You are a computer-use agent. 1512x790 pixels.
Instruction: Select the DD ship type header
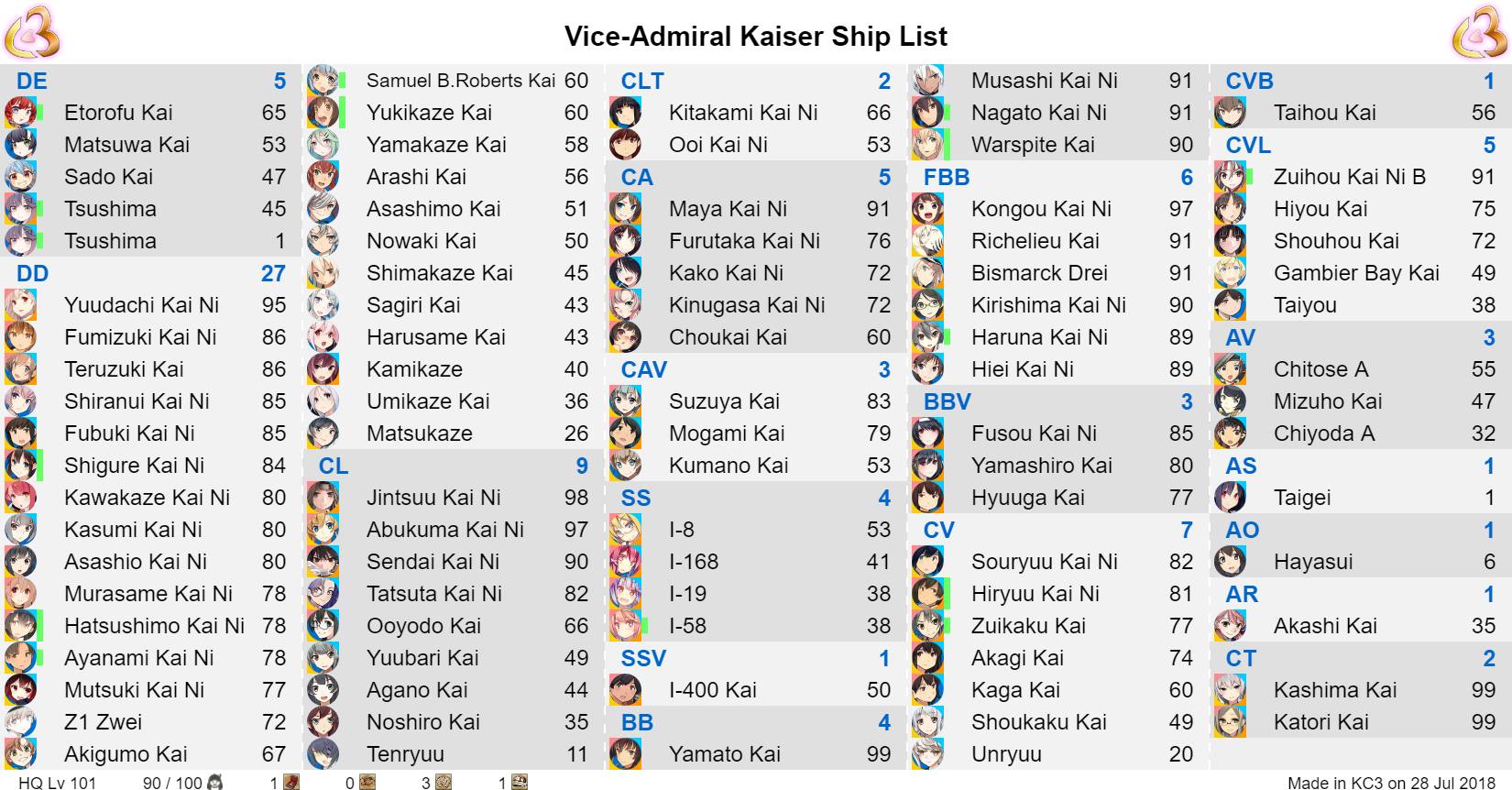(151, 273)
